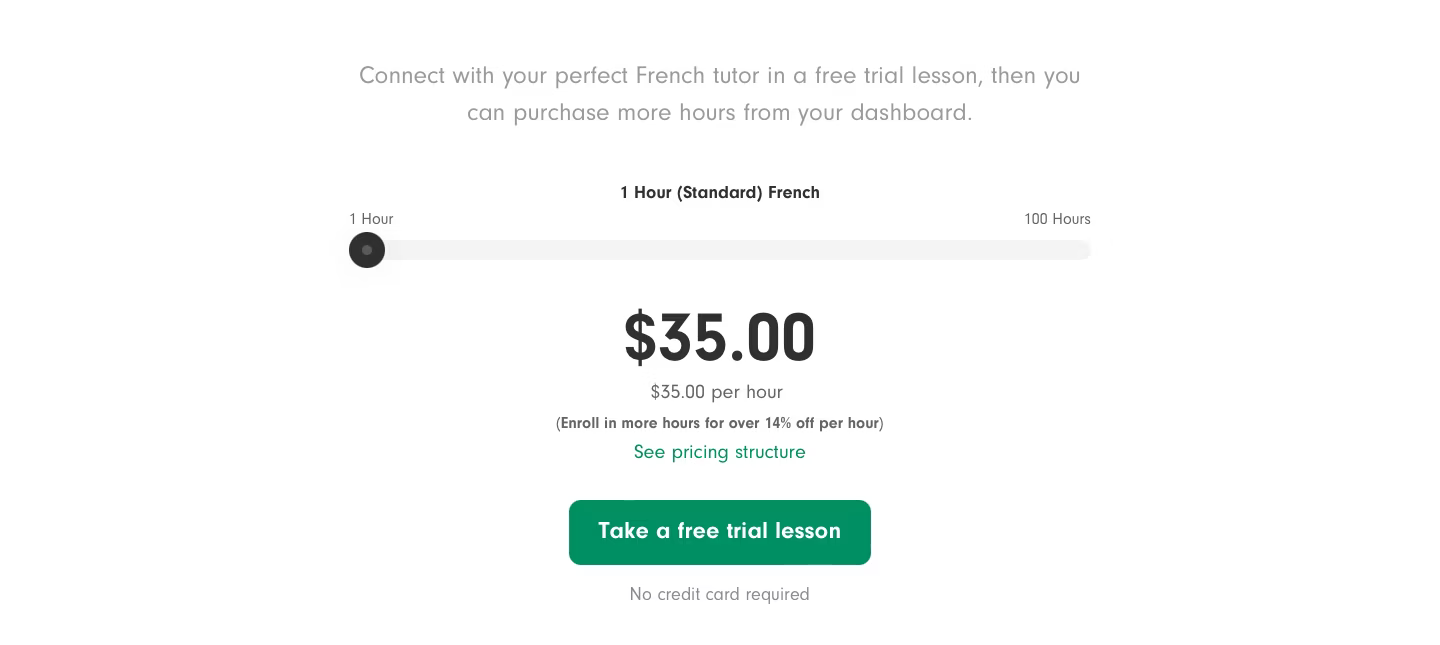This screenshot has width=1440, height=645.
Task: Click the word "French" in the slider heading
Action: pos(794,193)
